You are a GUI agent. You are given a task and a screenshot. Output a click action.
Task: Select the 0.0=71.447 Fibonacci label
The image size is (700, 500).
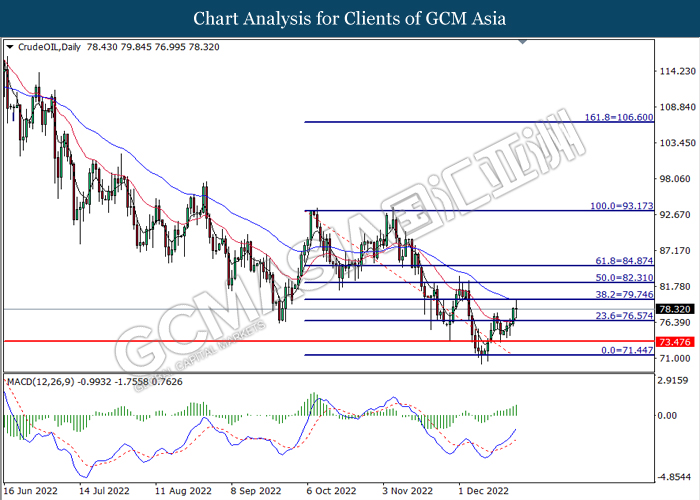click(x=627, y=350)
